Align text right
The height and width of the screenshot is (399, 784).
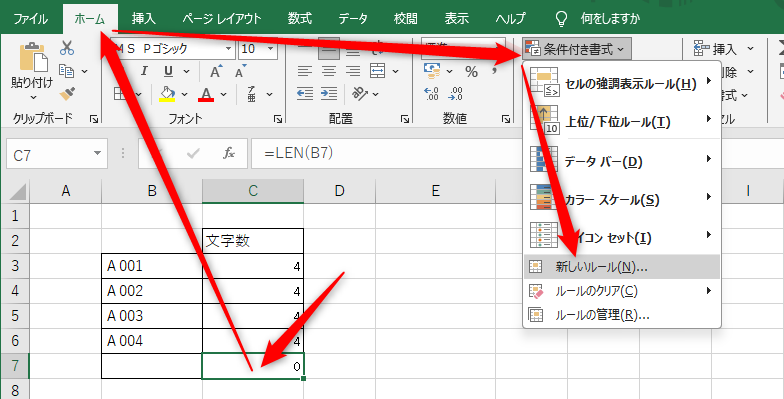click(353, 71)
